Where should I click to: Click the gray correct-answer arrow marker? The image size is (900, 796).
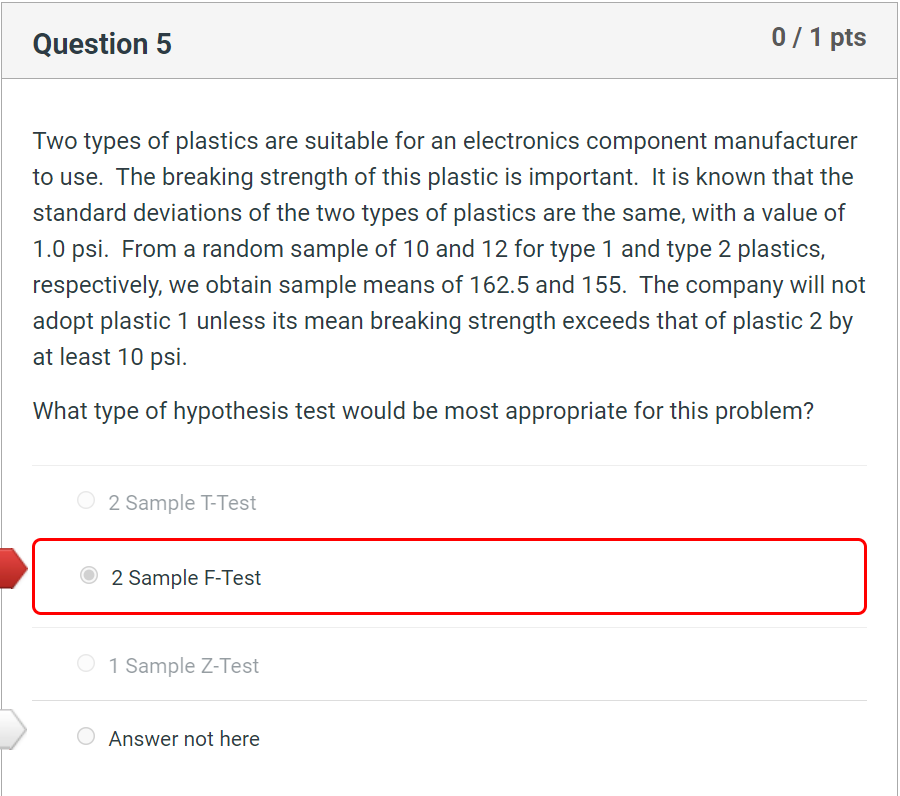pos(13,729)
